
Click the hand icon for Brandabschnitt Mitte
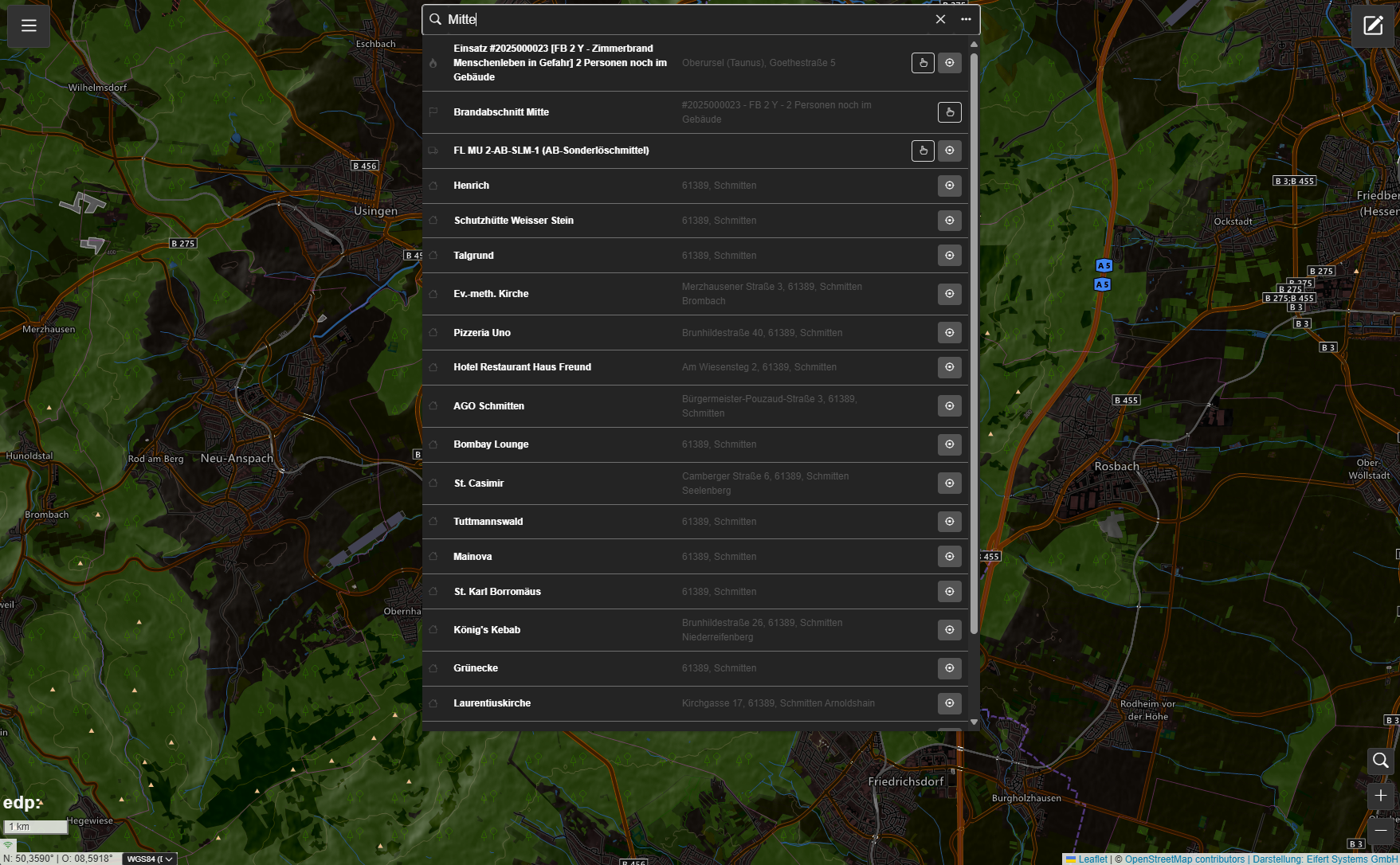click(949, 112)
